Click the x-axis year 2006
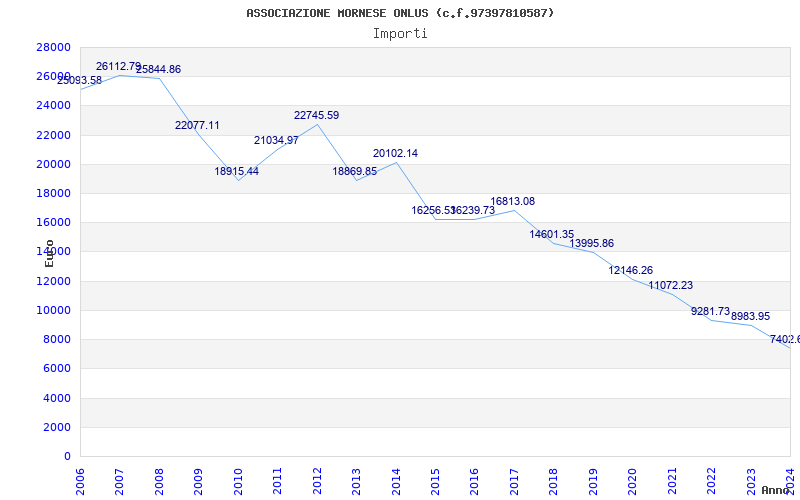Image resolution: width=800 pixels, height=500 pixels. coord(80,481)
